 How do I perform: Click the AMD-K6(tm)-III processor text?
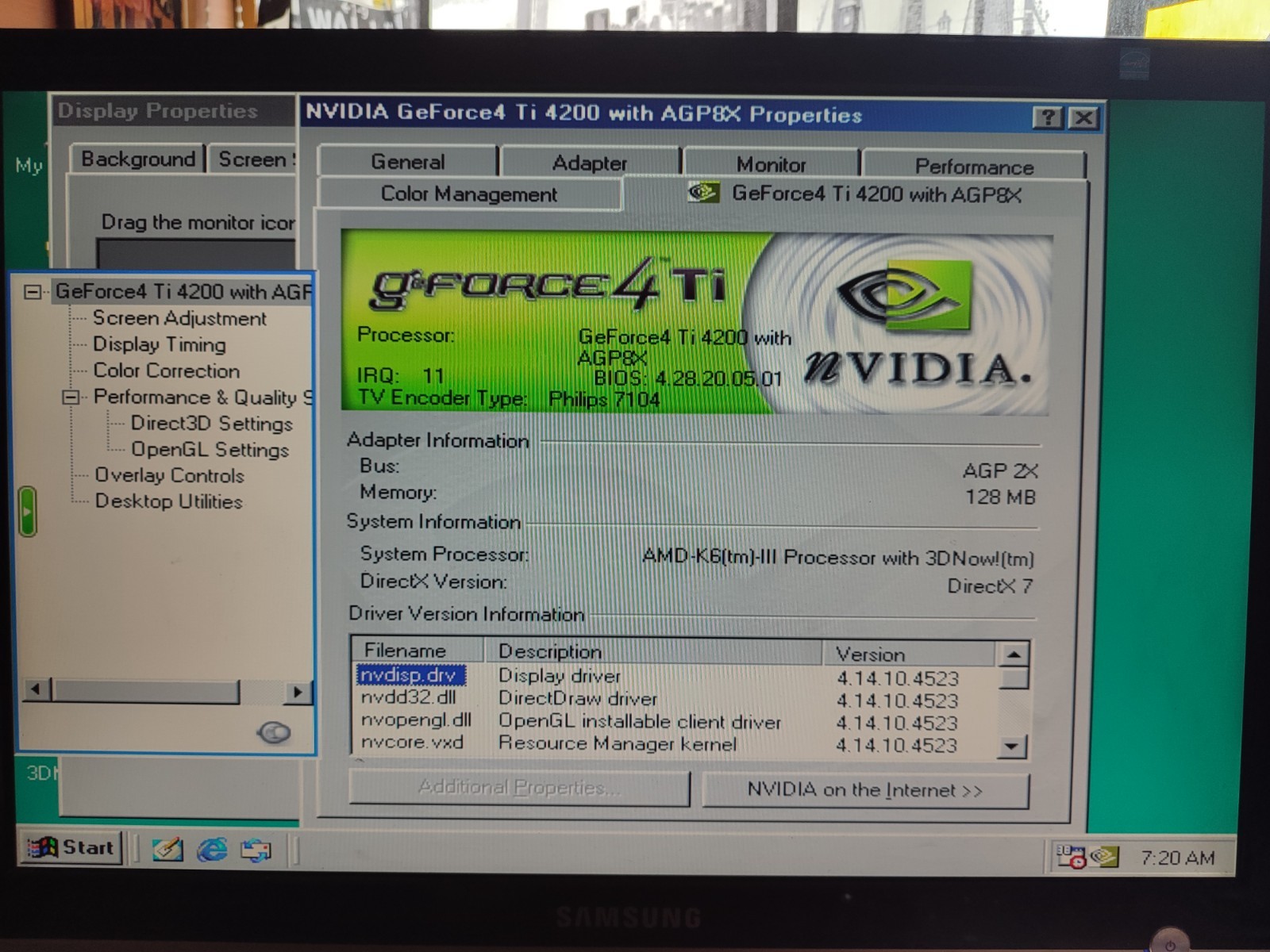(x=837, y=558)
